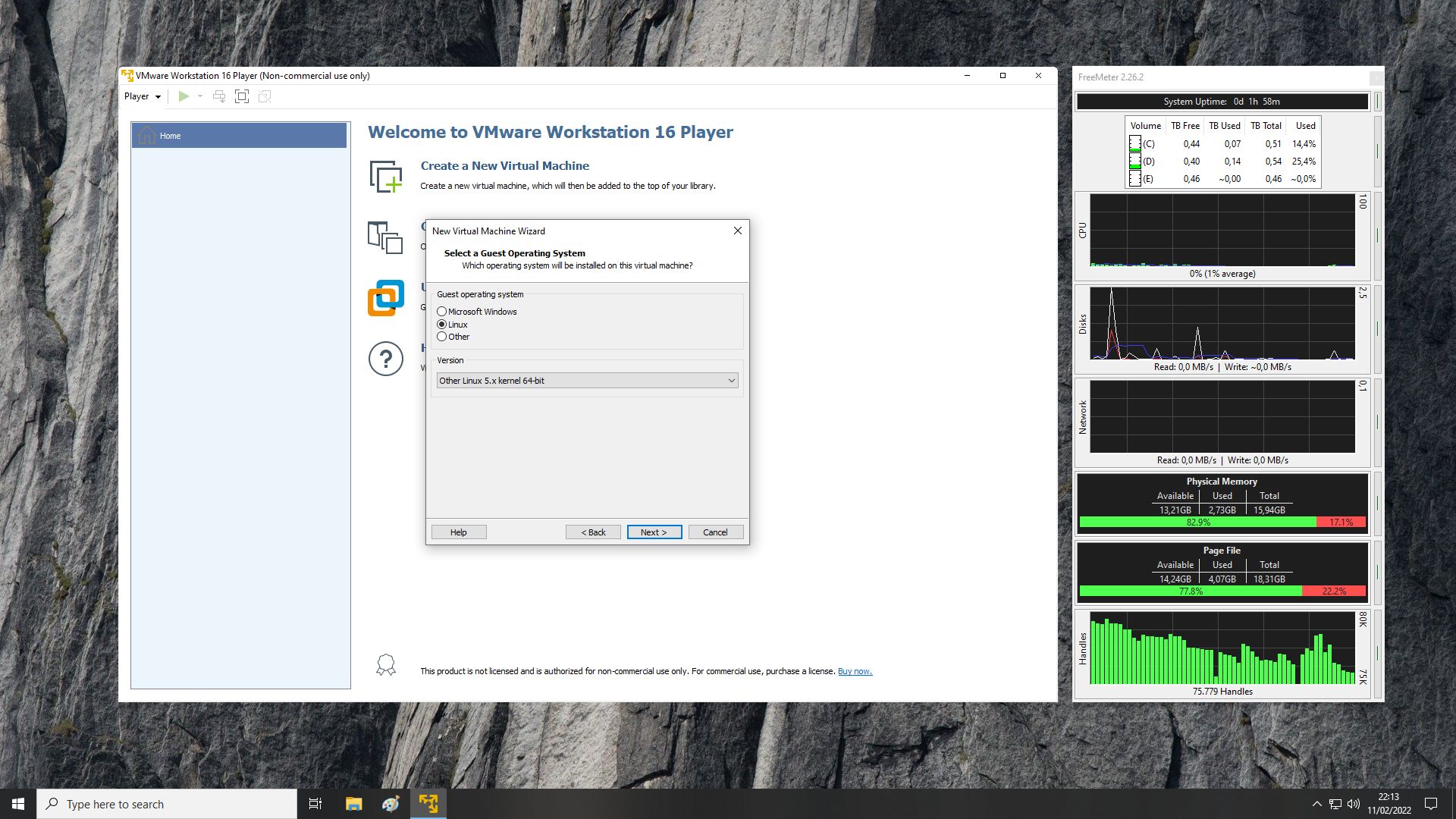
Task: Click the Physical Memory '13,21GB' available value
Action: (1175, 510)
